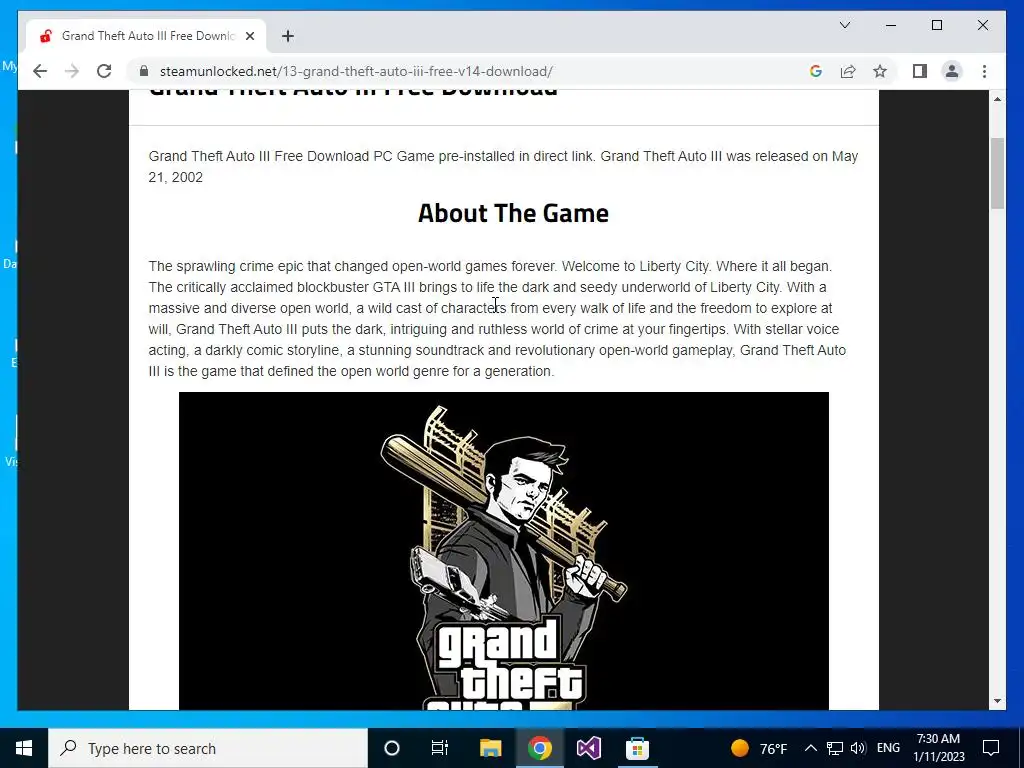This screenshot has height=768, width=1024.
Task: Open File Explorer from the taskbar
Action: [490, 748]
